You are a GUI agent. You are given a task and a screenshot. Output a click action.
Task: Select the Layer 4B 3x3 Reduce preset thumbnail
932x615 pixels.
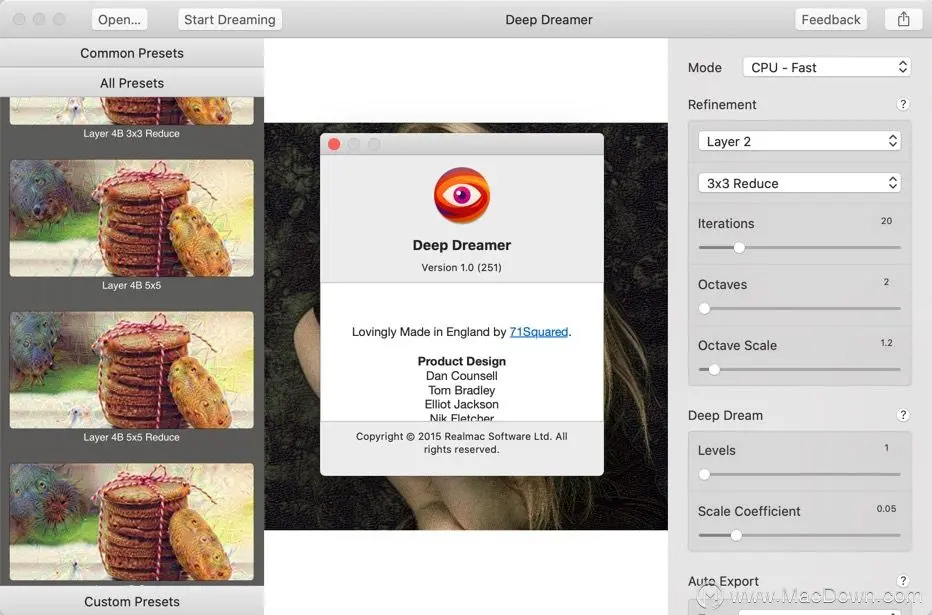(x=132, y=111)
